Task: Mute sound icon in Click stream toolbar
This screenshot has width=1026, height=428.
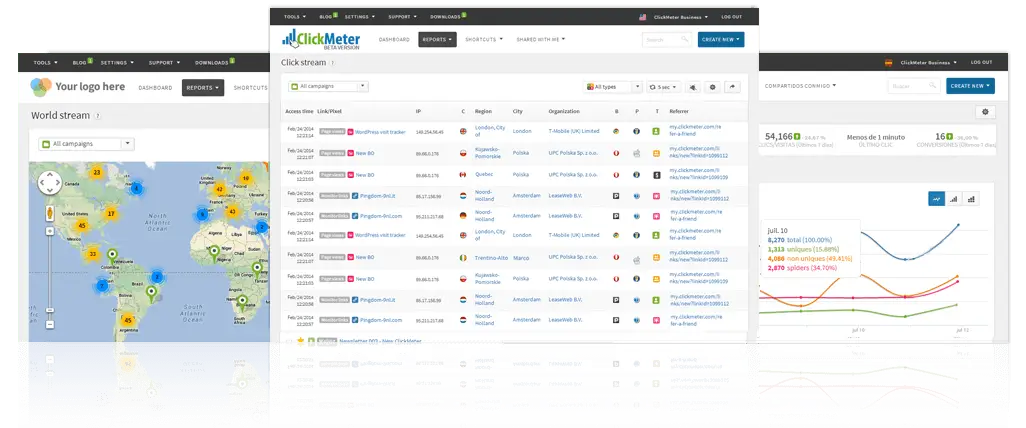Action: 693,87
